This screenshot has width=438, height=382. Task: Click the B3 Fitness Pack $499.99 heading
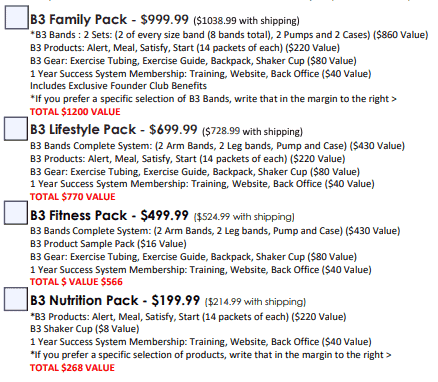(x=109, y=215)
